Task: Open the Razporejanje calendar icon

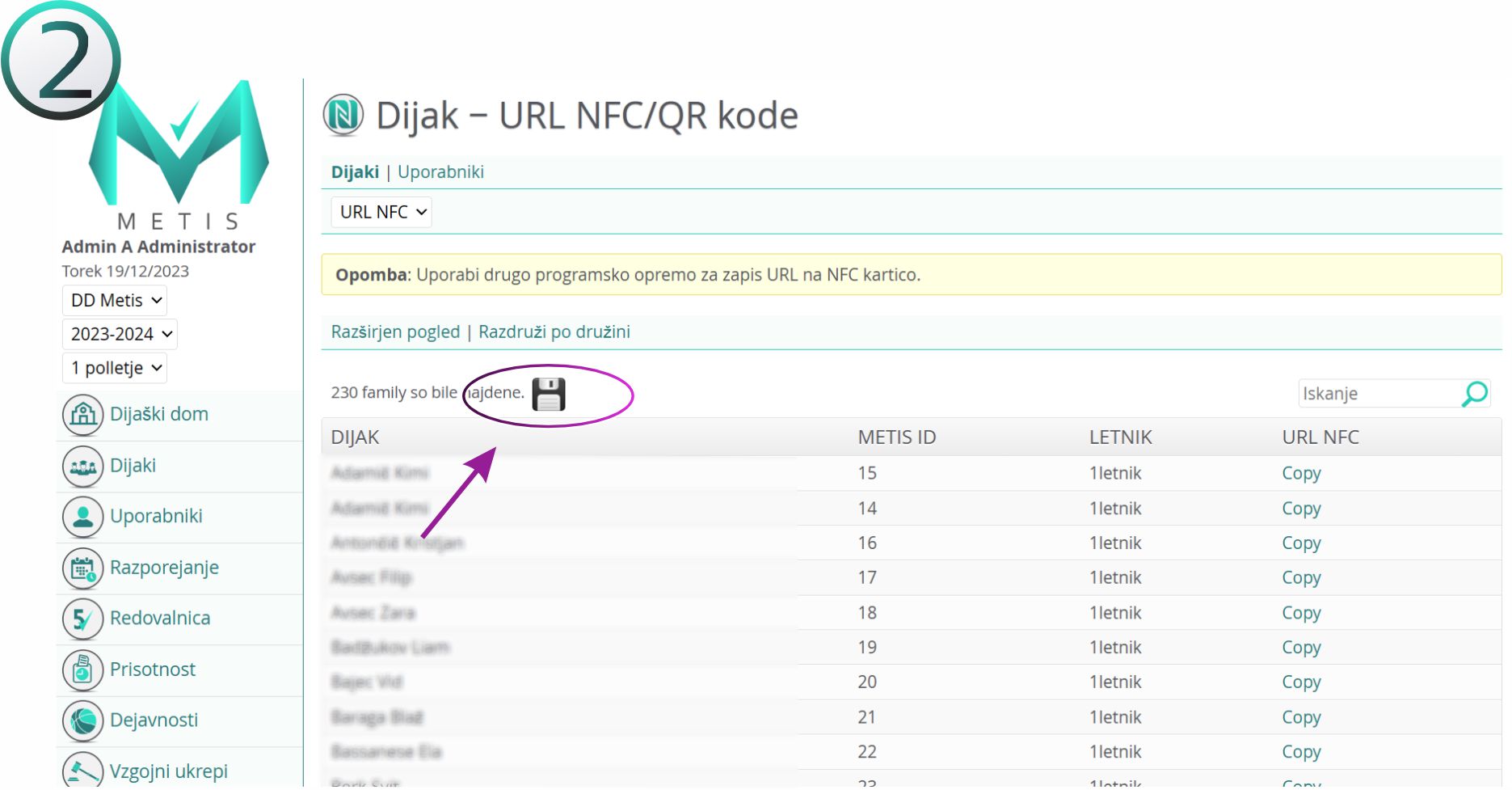Action: coord(82,568)
